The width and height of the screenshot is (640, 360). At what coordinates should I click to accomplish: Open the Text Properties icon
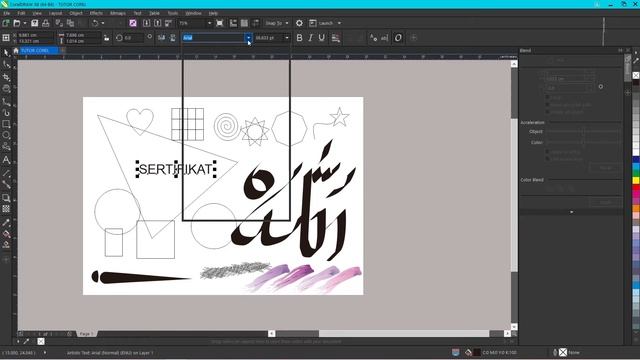click(373, 38)
